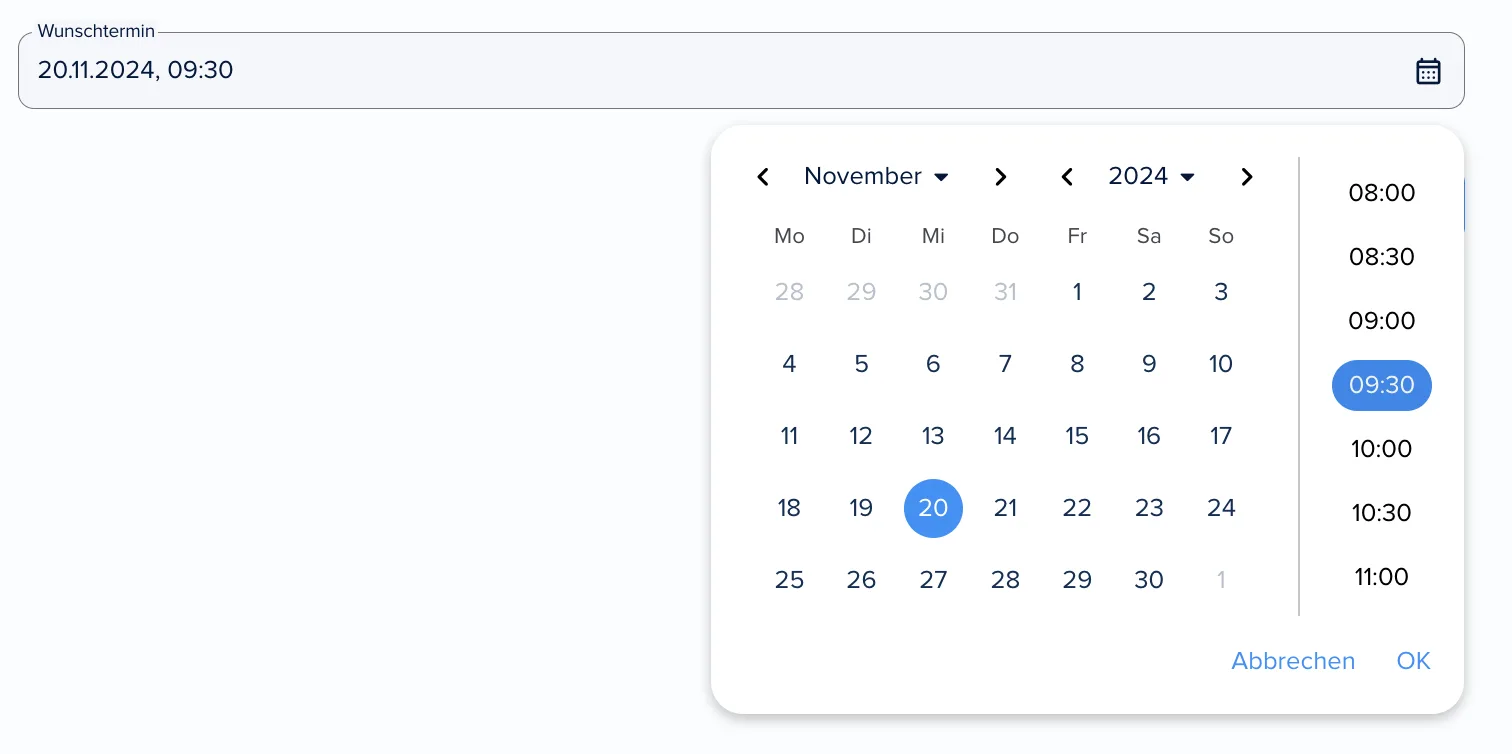
Task: Open the calendar icon in the Wunschtermin field
Action: [1428, 71]
